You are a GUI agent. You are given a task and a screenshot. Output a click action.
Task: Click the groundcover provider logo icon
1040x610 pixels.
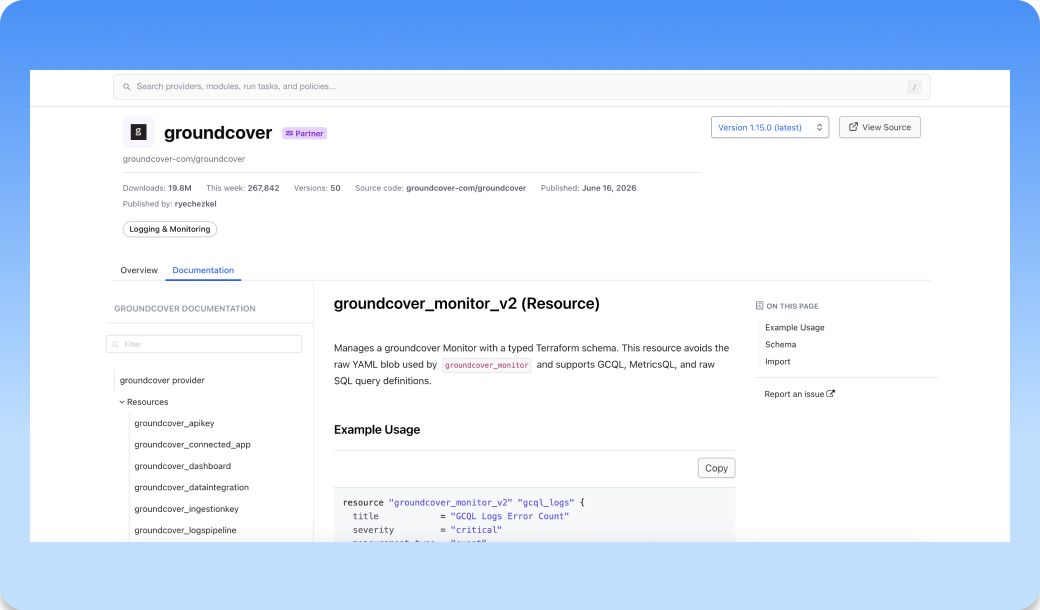(x=138, y=132)
